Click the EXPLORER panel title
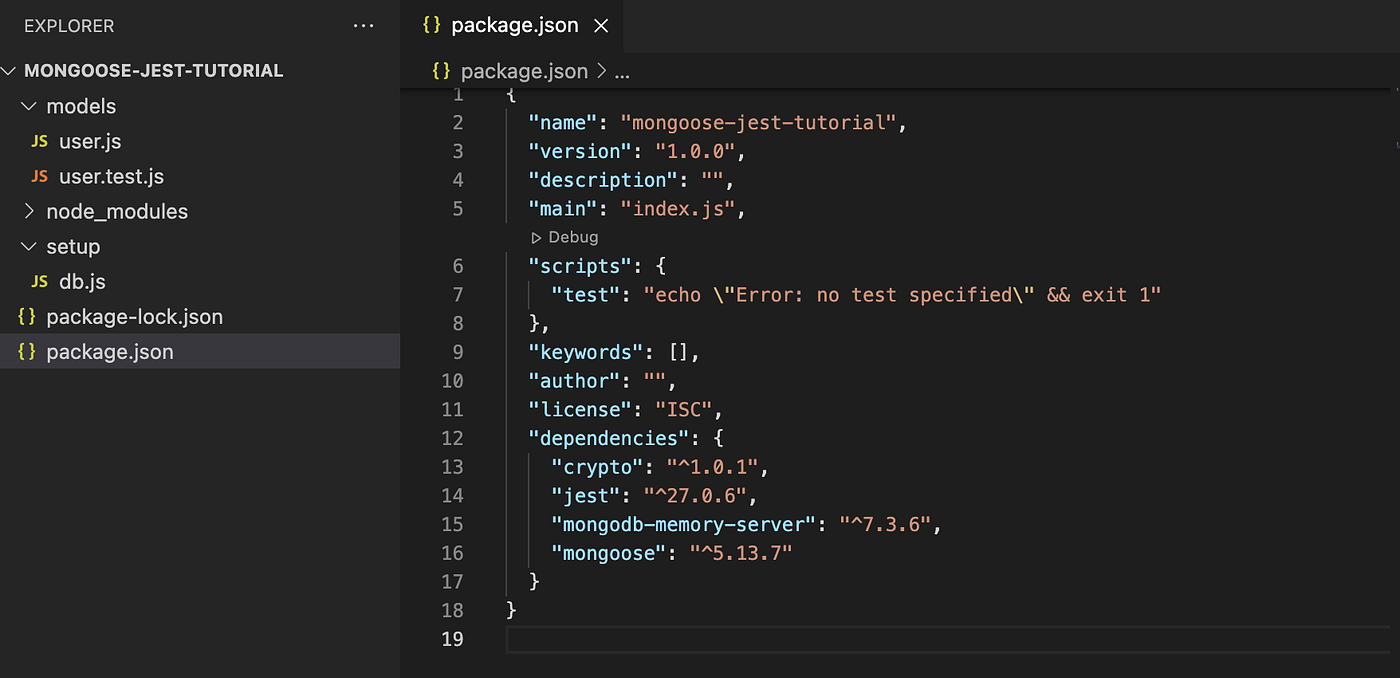Viewport: 1400px width, 678px height. pos(69,26)
